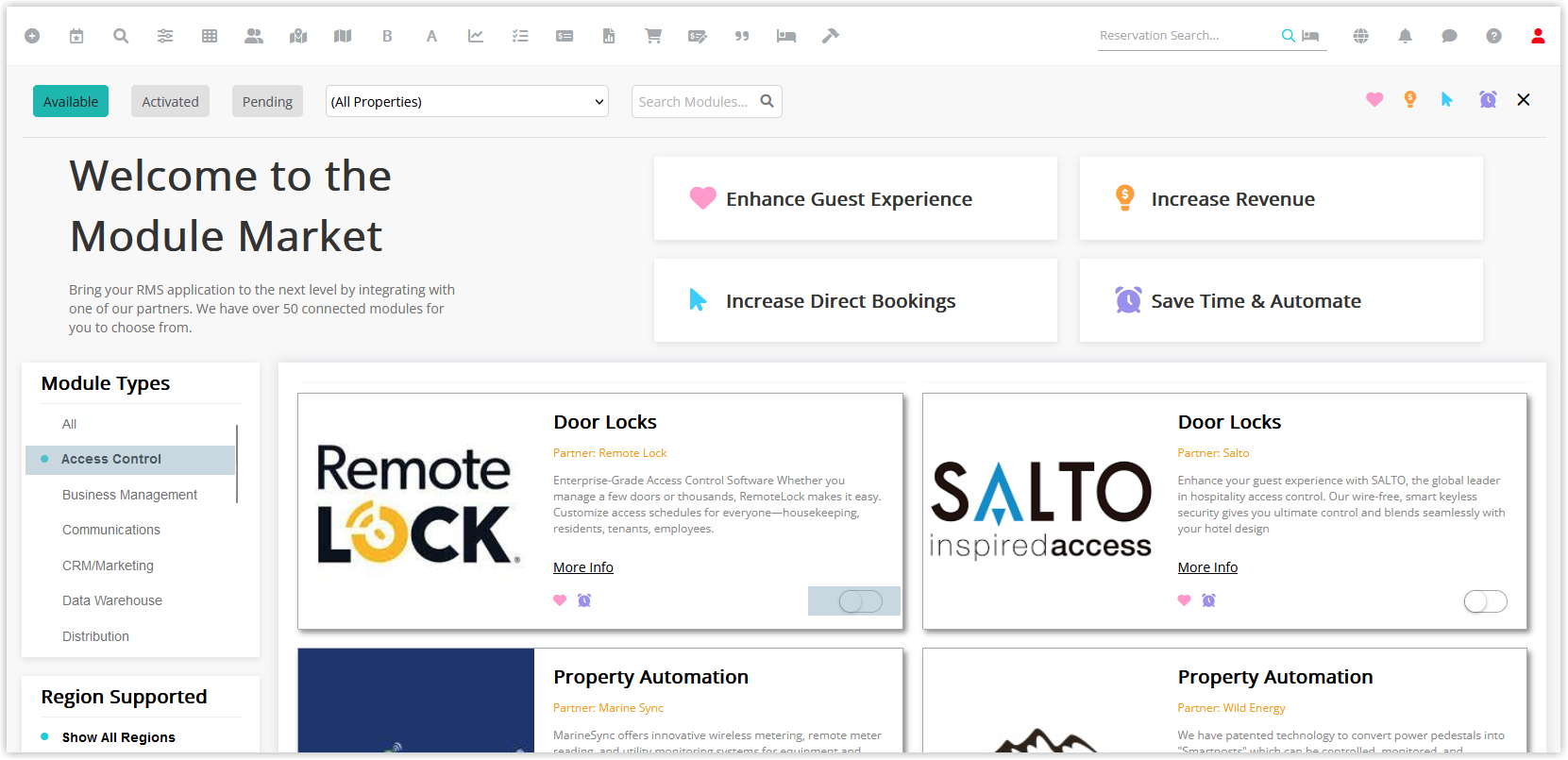This screenshot has height=760, width=1568.
Task: Click the Save Time & Automate card
Action: pyautogui.click(x=1281, y=300)
